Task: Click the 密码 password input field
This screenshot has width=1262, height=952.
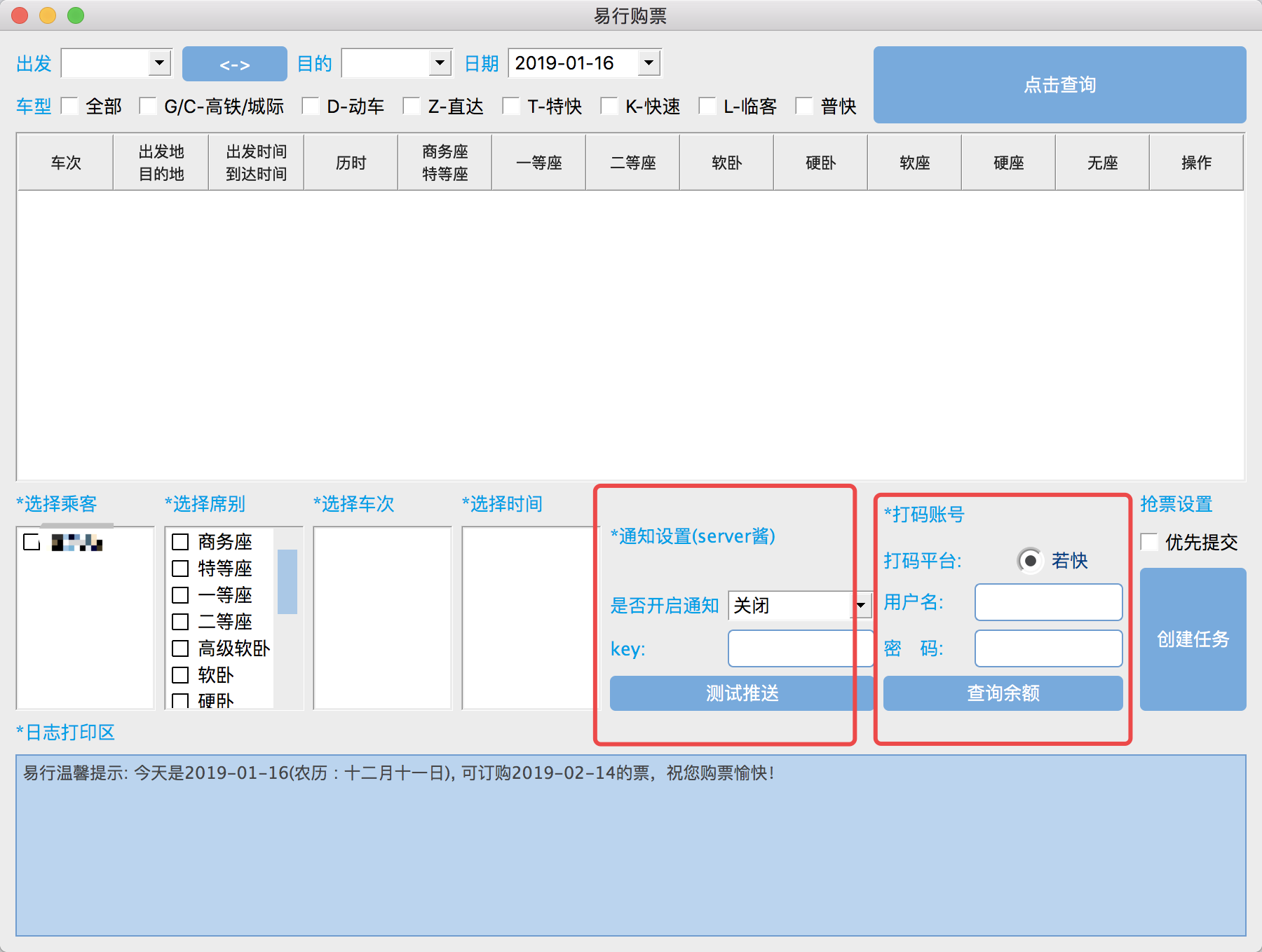Action: 1049,648
